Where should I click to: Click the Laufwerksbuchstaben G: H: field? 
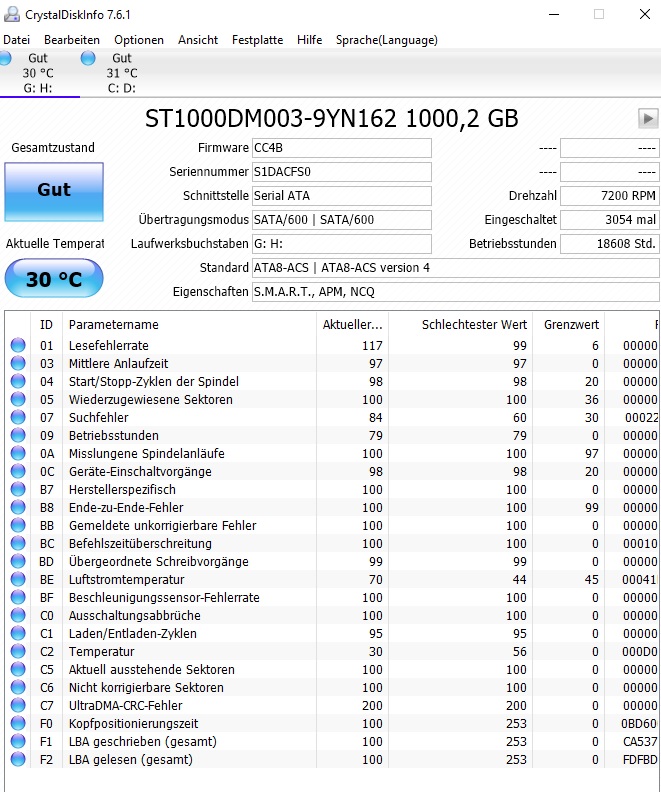pos(342,243)
